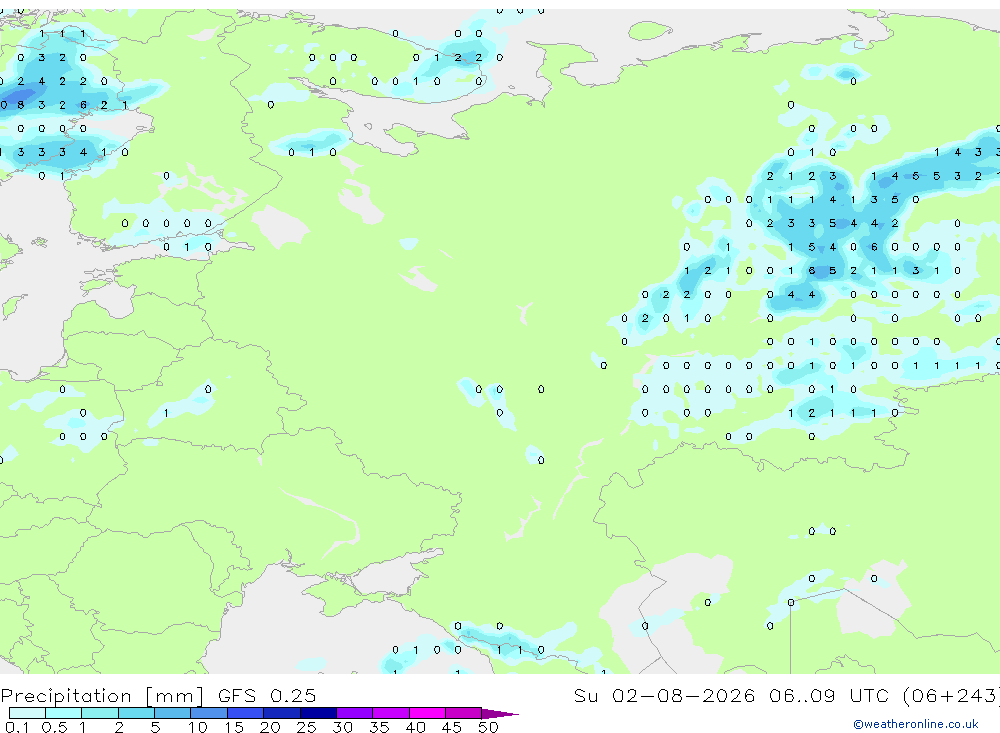Select the 15–20 mm legend color swatch
This screenshot has width=1000, height=733.
pyautogui.click(x=246, y=713)
